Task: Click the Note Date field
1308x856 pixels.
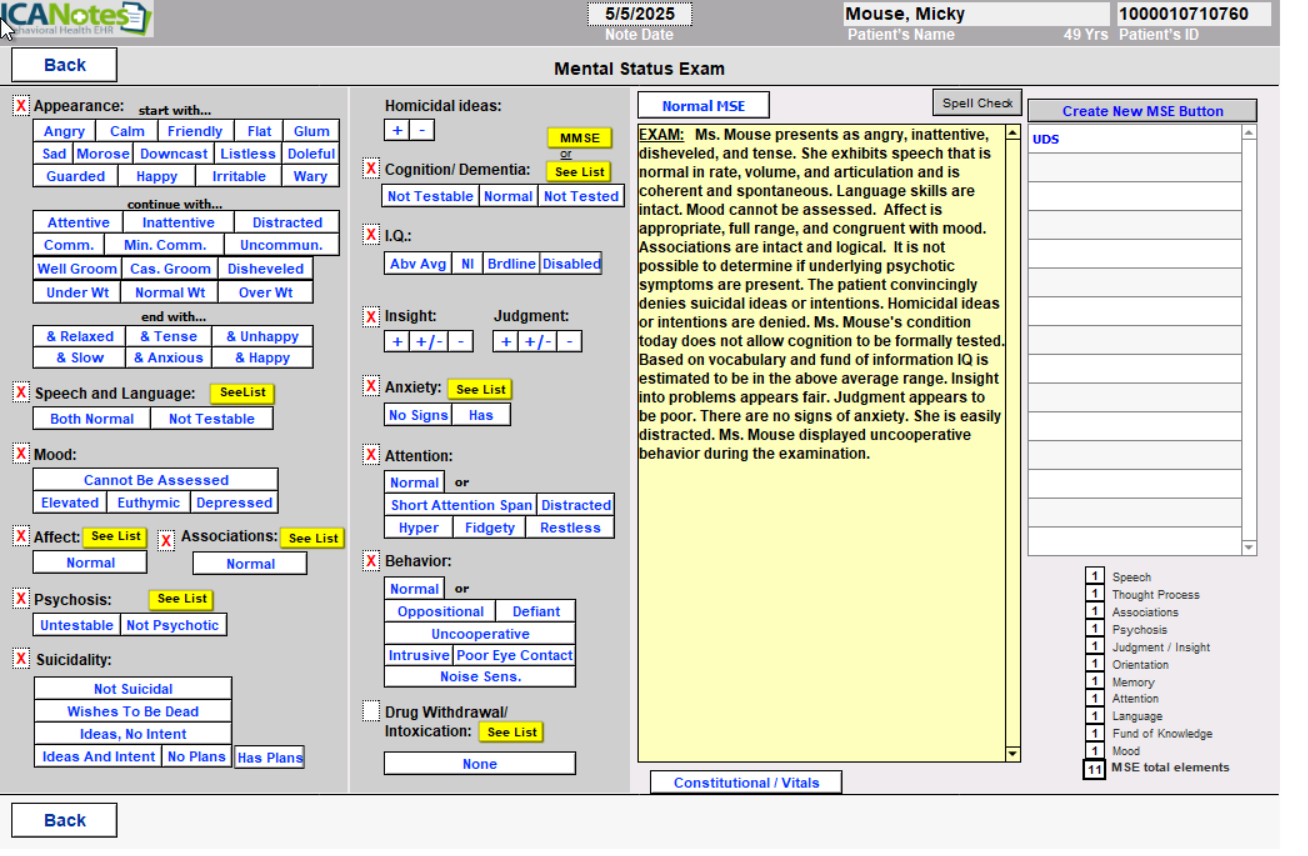Action: coord(639,14)
